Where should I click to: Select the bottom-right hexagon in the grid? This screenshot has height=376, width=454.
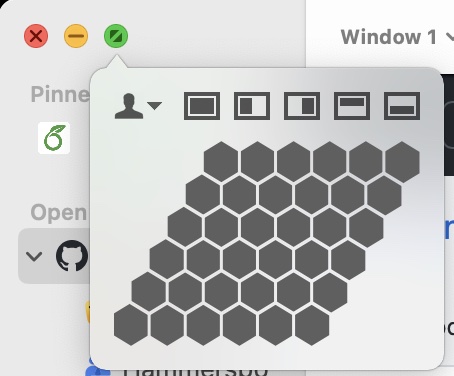click(312, 325)
